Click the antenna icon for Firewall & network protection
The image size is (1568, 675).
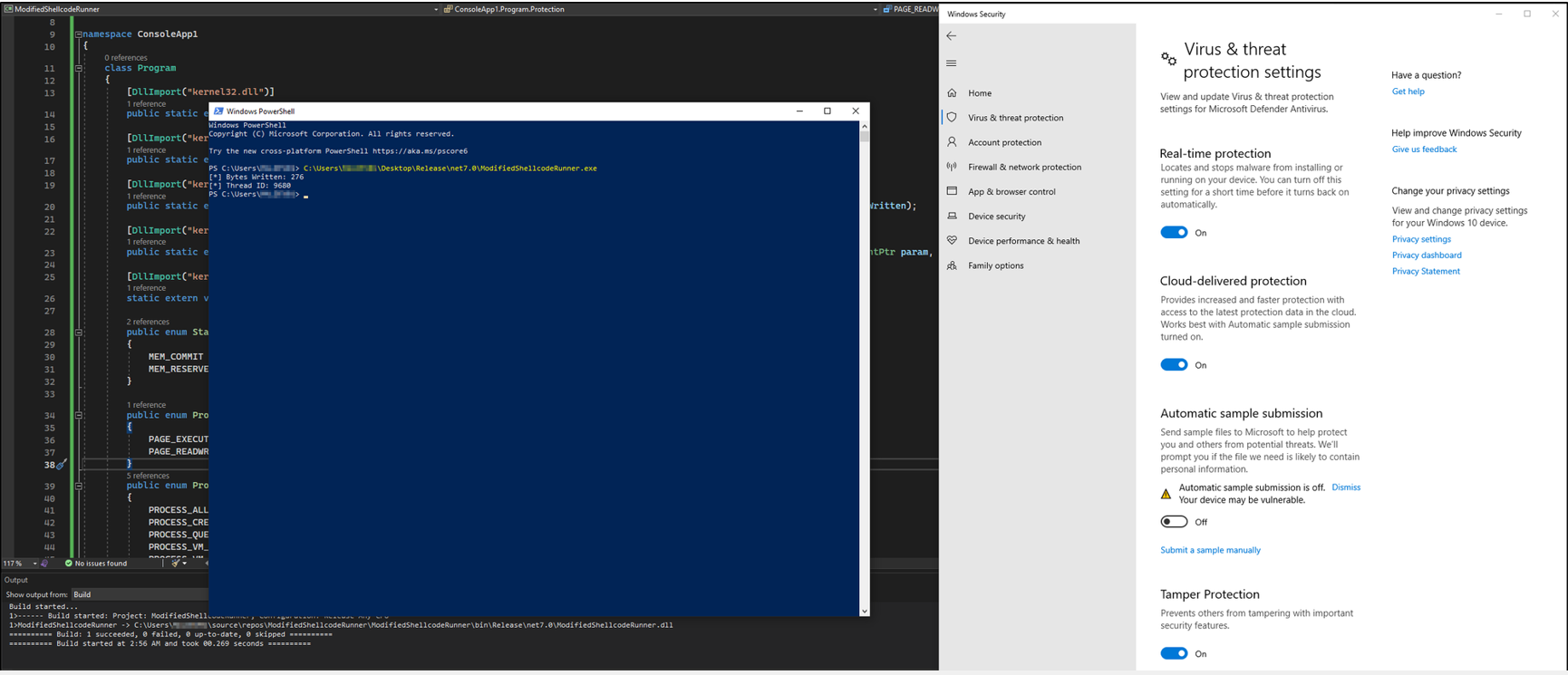tap(952, 167)
